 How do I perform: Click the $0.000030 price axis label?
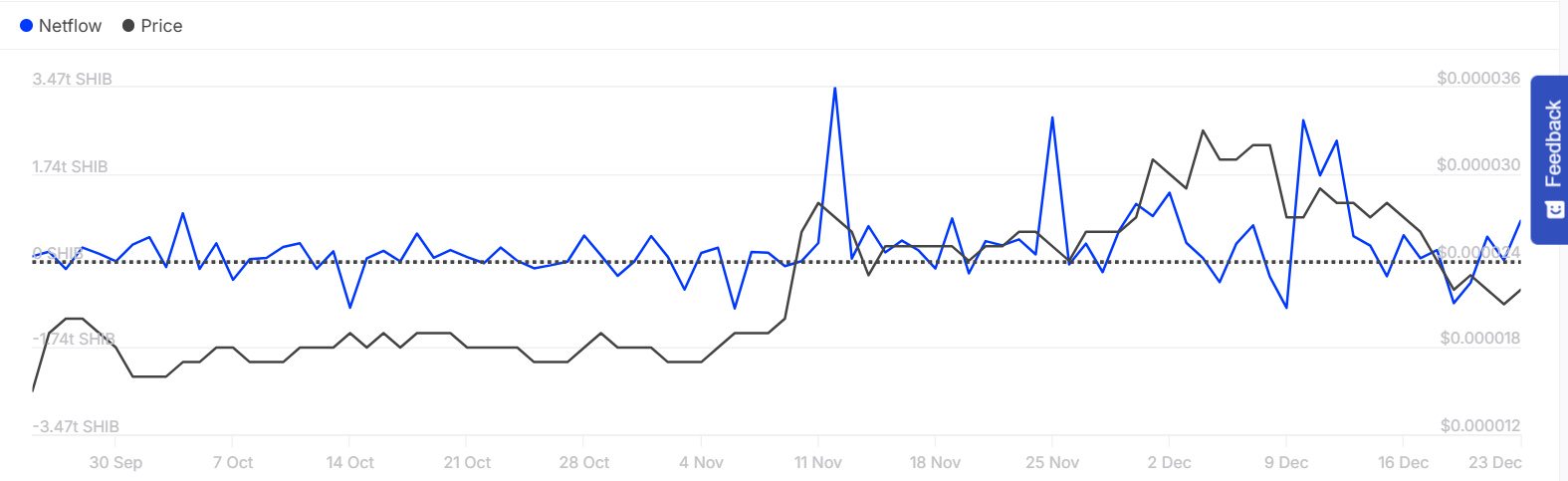click(x=1478, y=165)
